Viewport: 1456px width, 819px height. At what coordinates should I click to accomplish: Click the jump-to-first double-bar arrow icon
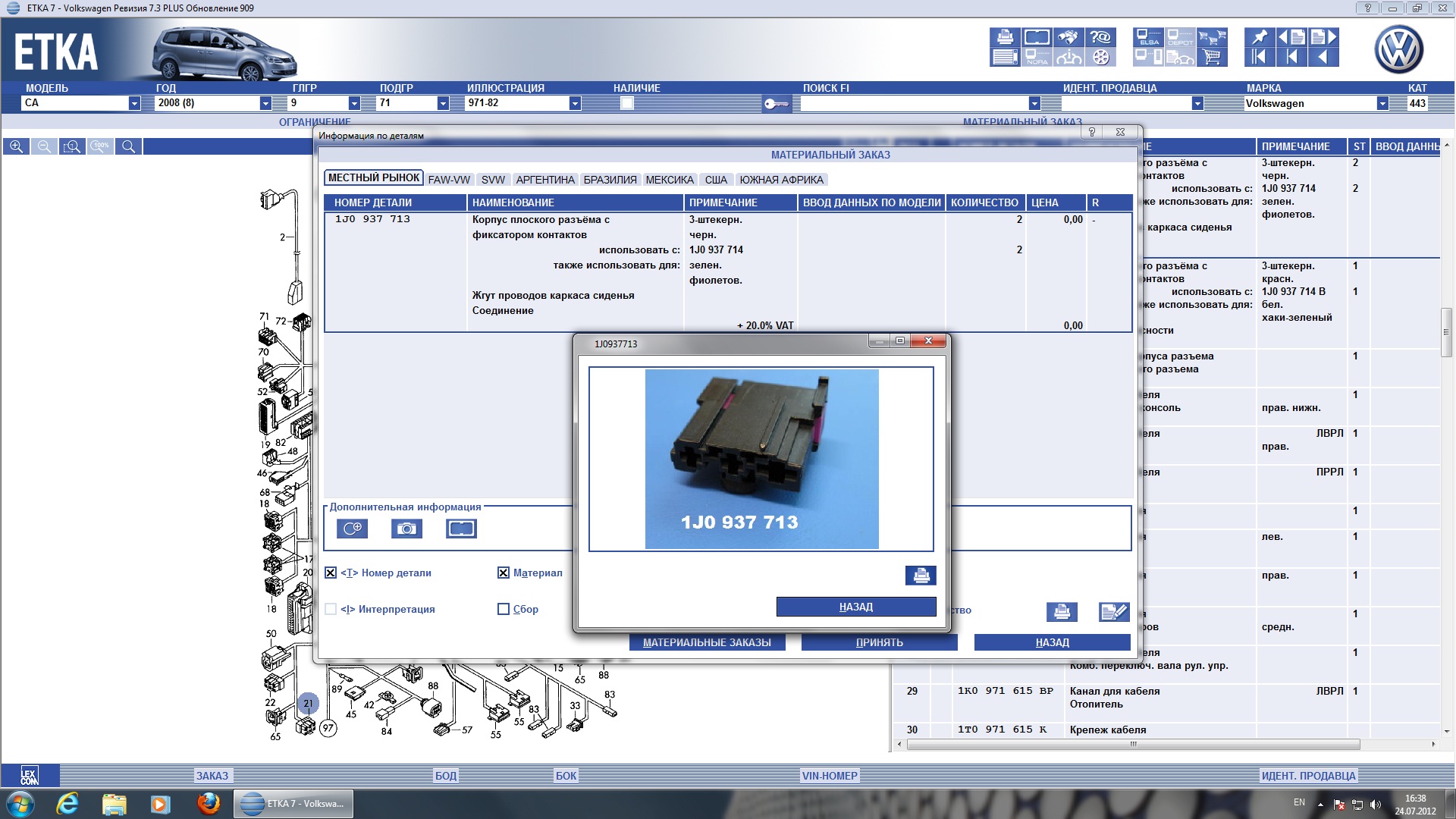point(1260,57)
